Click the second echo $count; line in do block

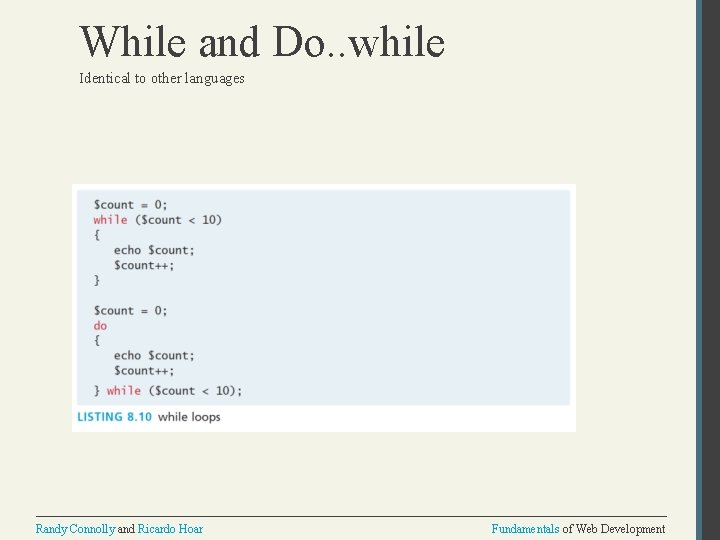point(154,355)
